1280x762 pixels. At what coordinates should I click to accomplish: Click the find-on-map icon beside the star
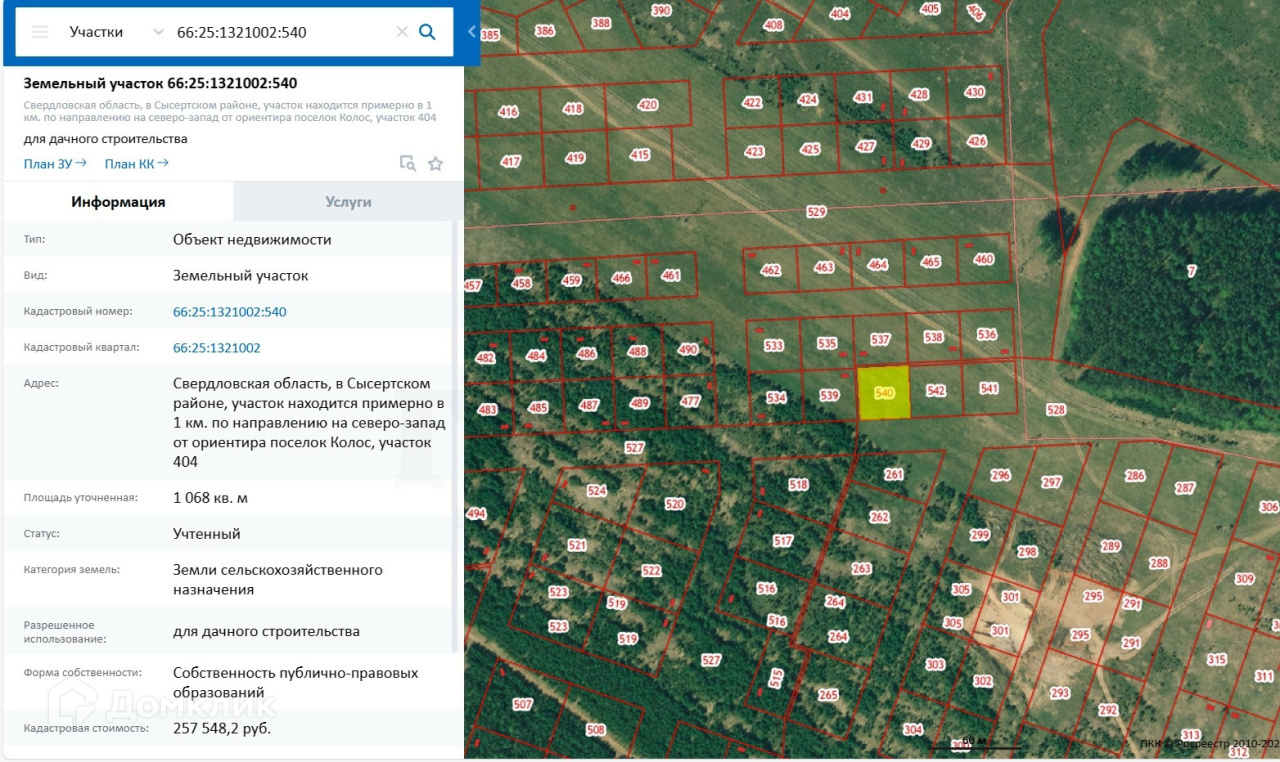407,164
